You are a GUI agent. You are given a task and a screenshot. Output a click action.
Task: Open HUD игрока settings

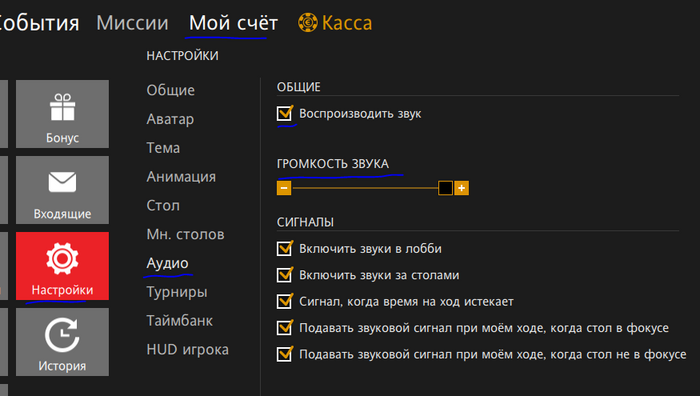pyautogui.click(x=188, y=350)
